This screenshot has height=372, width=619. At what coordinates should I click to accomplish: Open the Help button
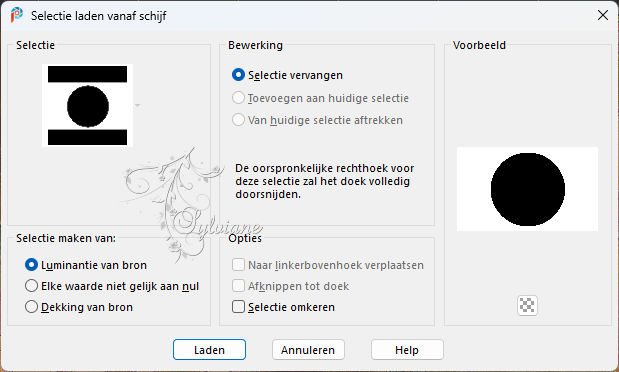pyautogui.click(x=407, y=350)
